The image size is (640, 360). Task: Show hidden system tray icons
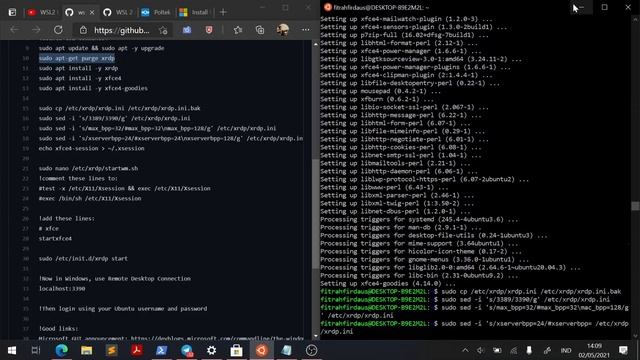point(465,350)
